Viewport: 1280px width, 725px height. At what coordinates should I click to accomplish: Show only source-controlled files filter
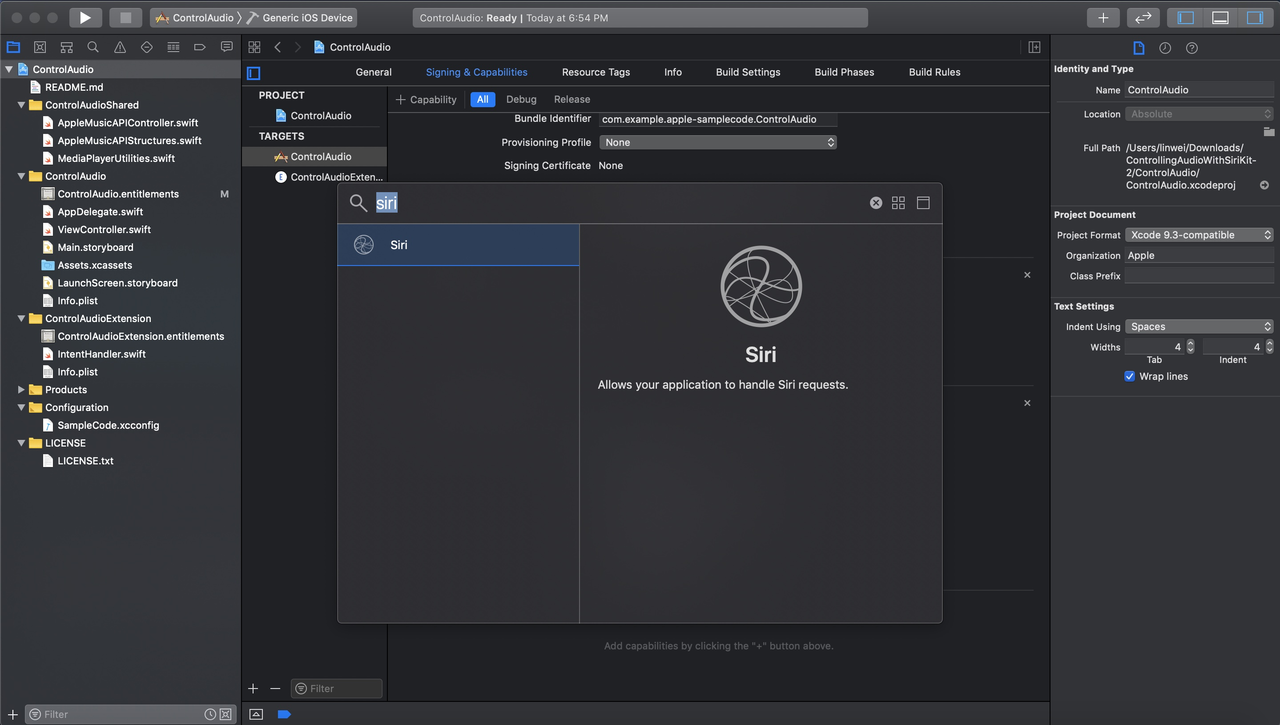(x=226, y=714)
